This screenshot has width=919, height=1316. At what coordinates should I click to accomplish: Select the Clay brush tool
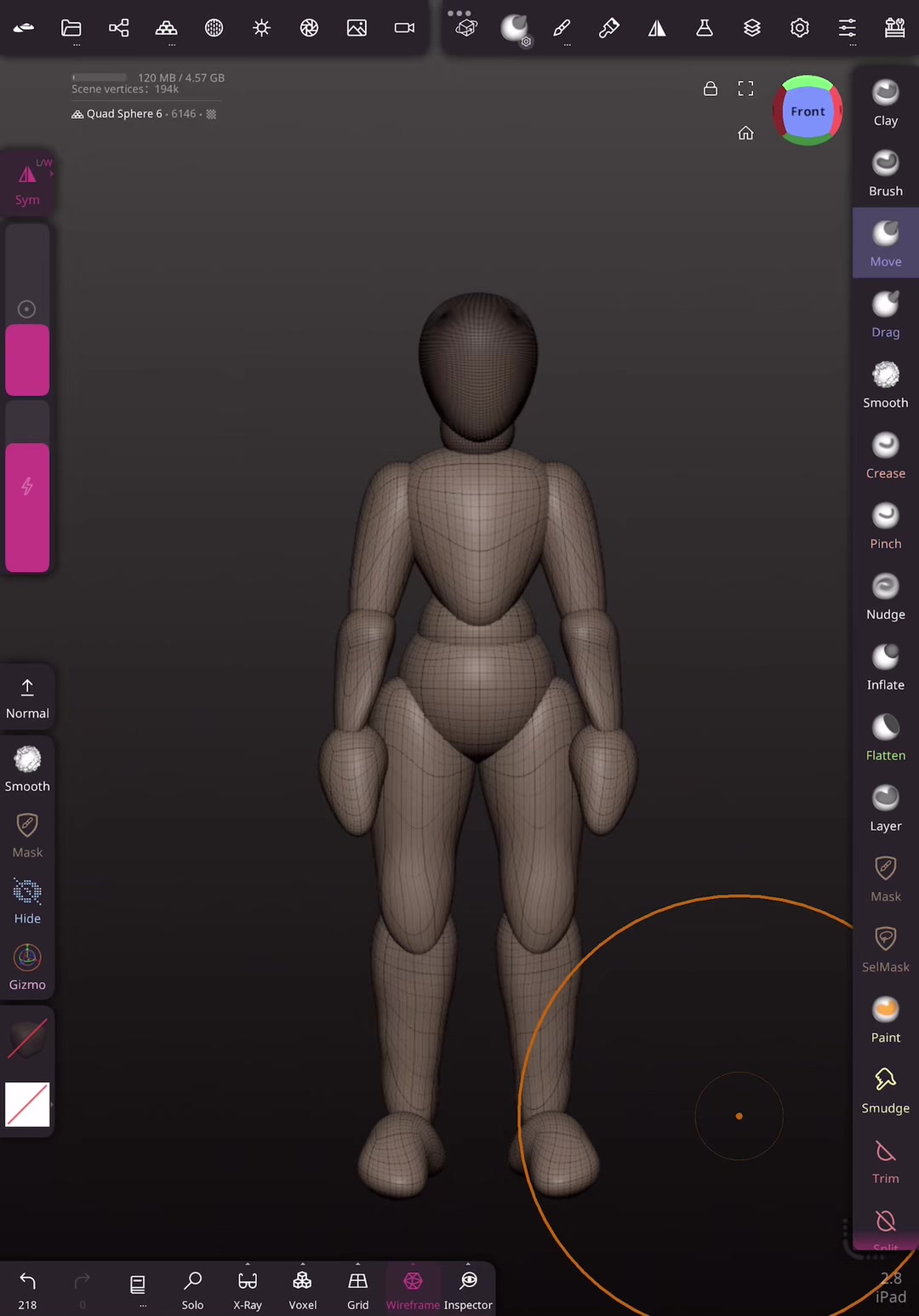(x=886, y=102)
